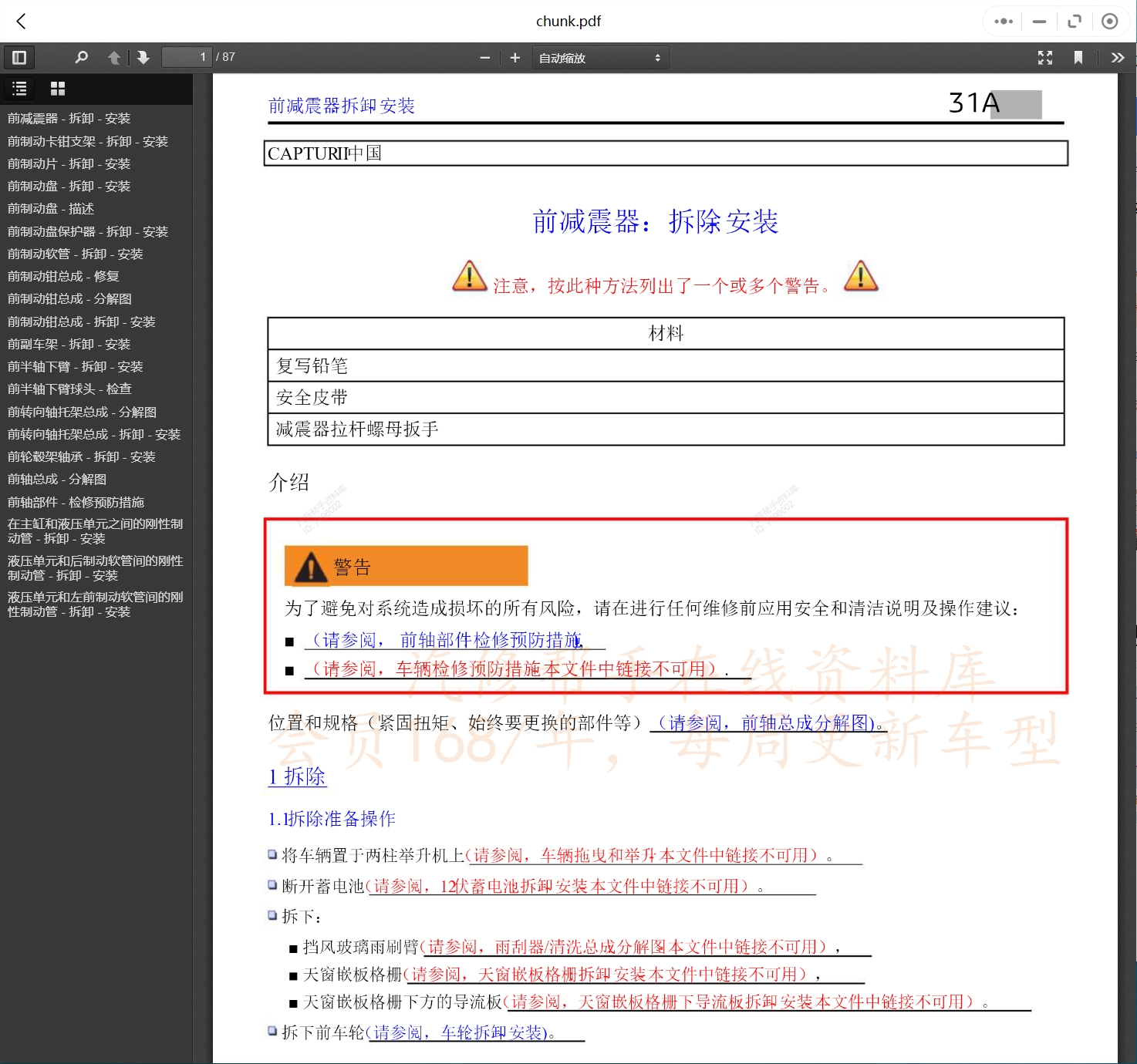Image resolution: width=1137 pixels, height=1064 pixels.
Task: Open the 自动缩放 zoom level dropdown
Action: (x=600, y=57)
